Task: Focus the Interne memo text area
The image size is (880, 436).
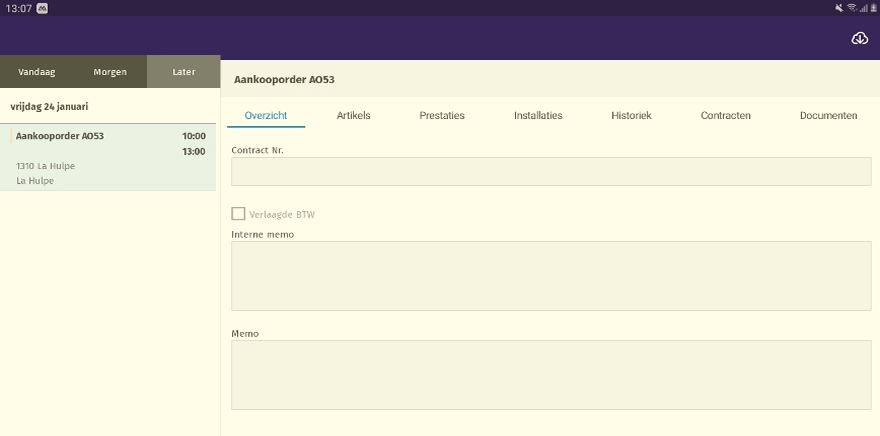Action: click(x=551, y=275)
